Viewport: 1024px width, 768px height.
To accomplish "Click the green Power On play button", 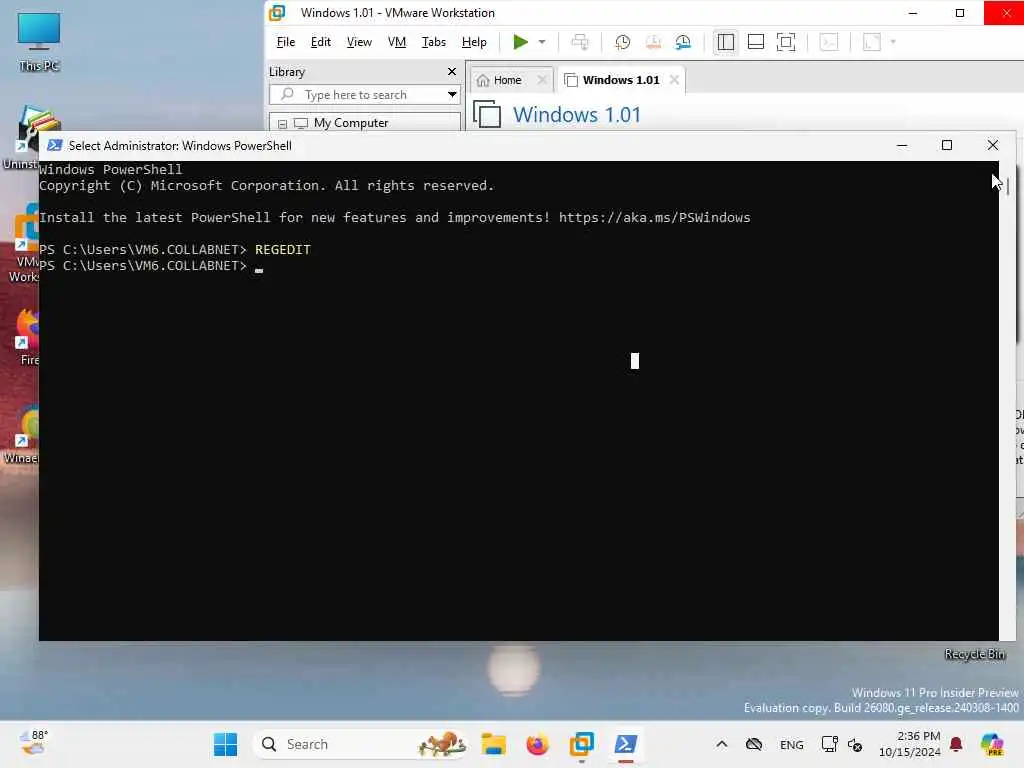I will tap(520, 42).
